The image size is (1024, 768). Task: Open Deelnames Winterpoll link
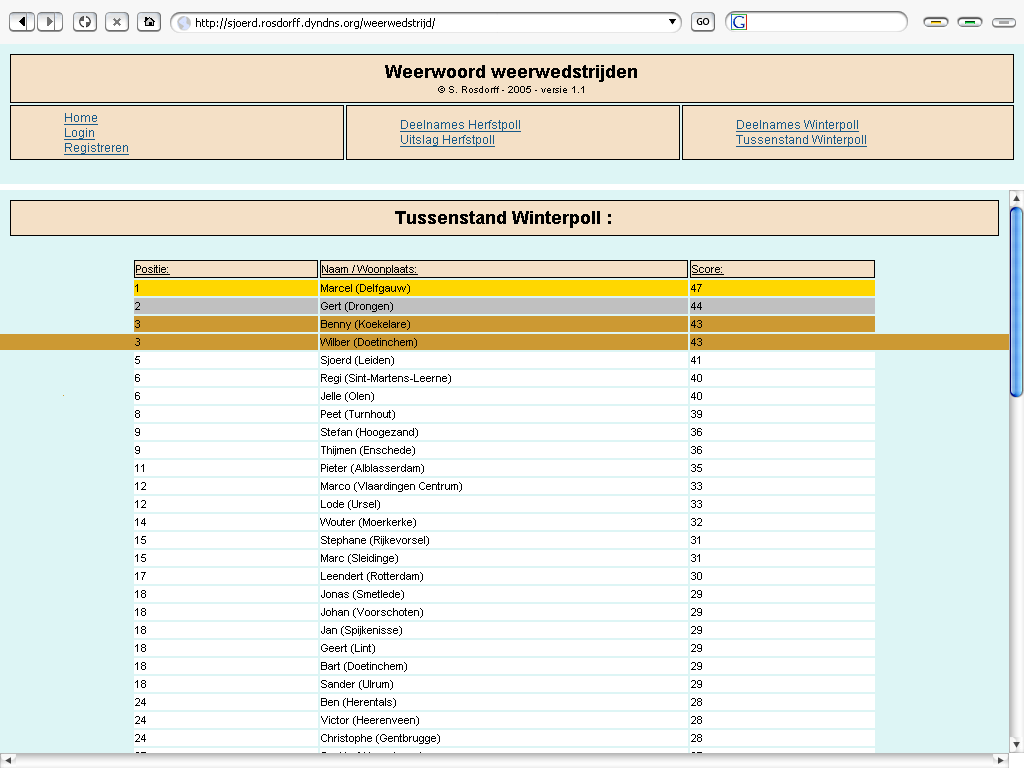797,125
